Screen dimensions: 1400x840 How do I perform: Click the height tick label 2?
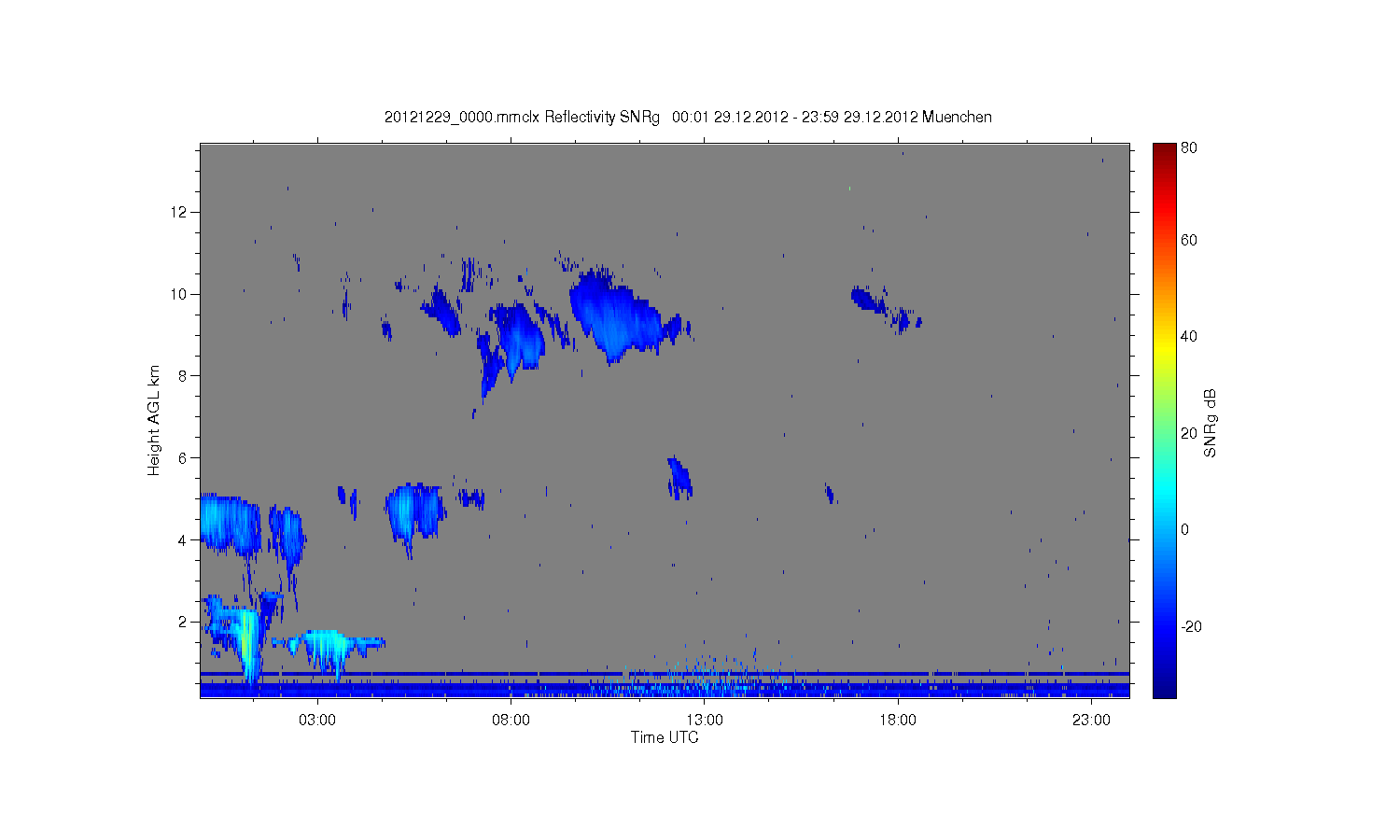(183, 623)
